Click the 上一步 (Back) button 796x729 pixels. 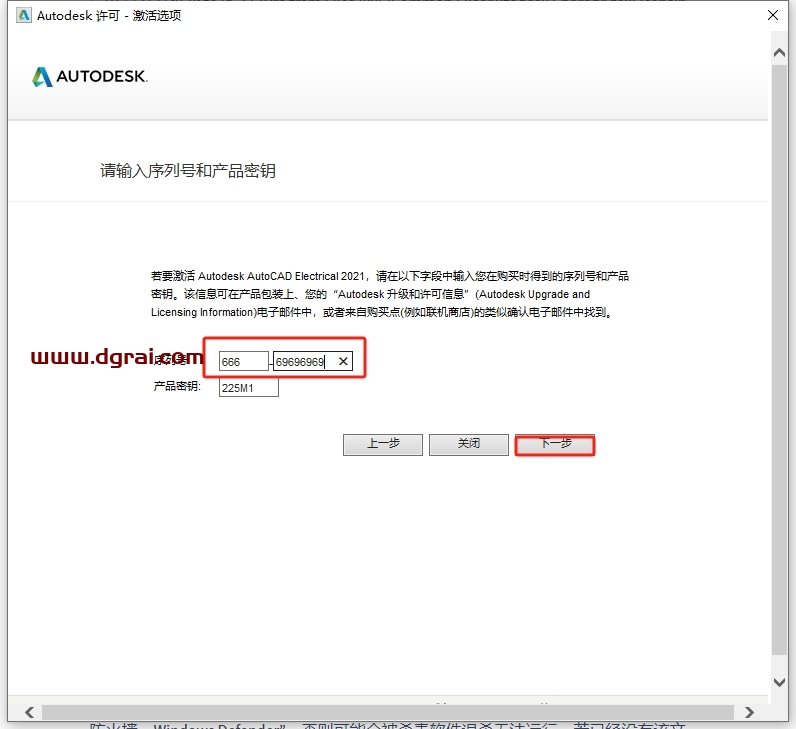coord(383,445)
